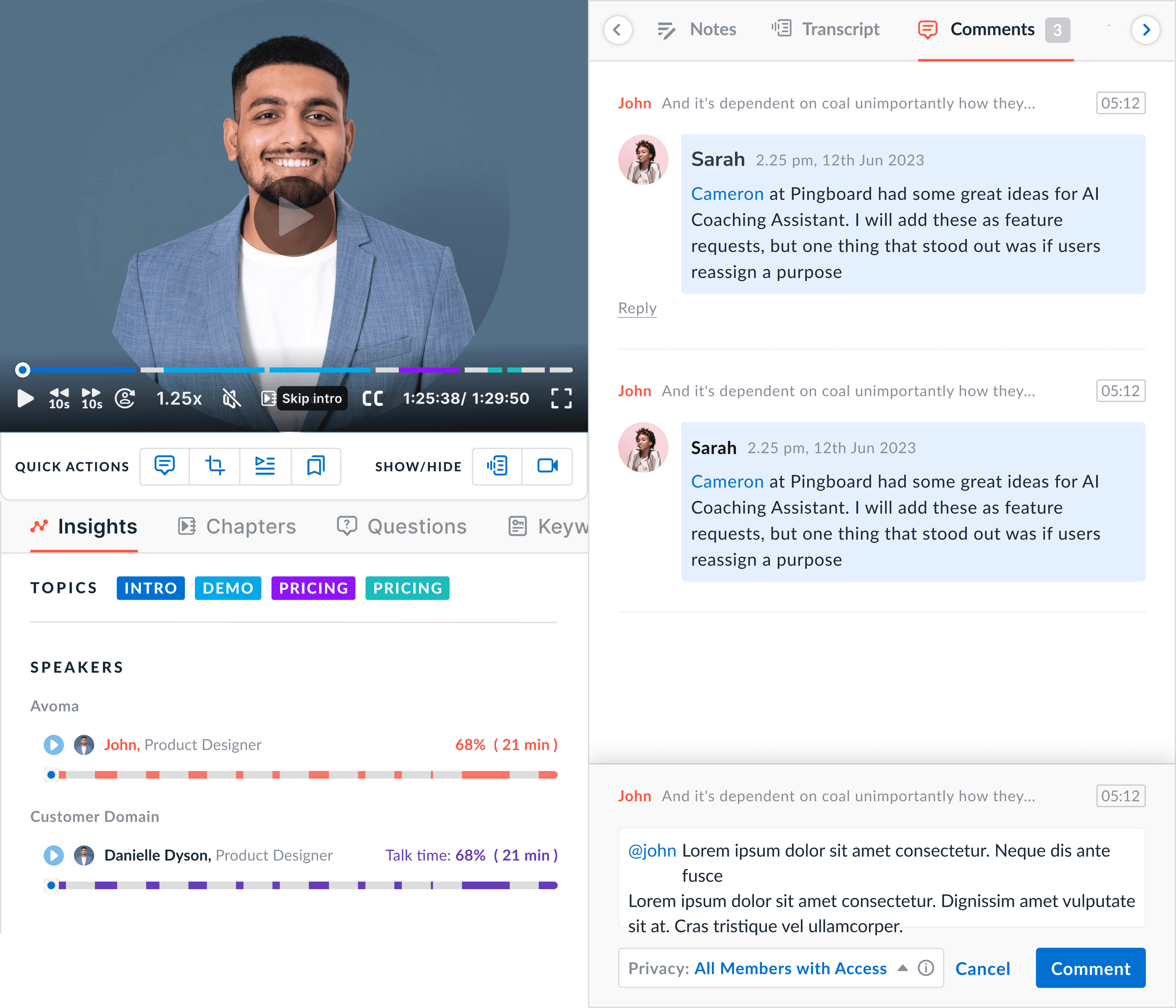Click the blue Comment button
This screenshot has height=1008, width=1176.
coord(1090,968)
